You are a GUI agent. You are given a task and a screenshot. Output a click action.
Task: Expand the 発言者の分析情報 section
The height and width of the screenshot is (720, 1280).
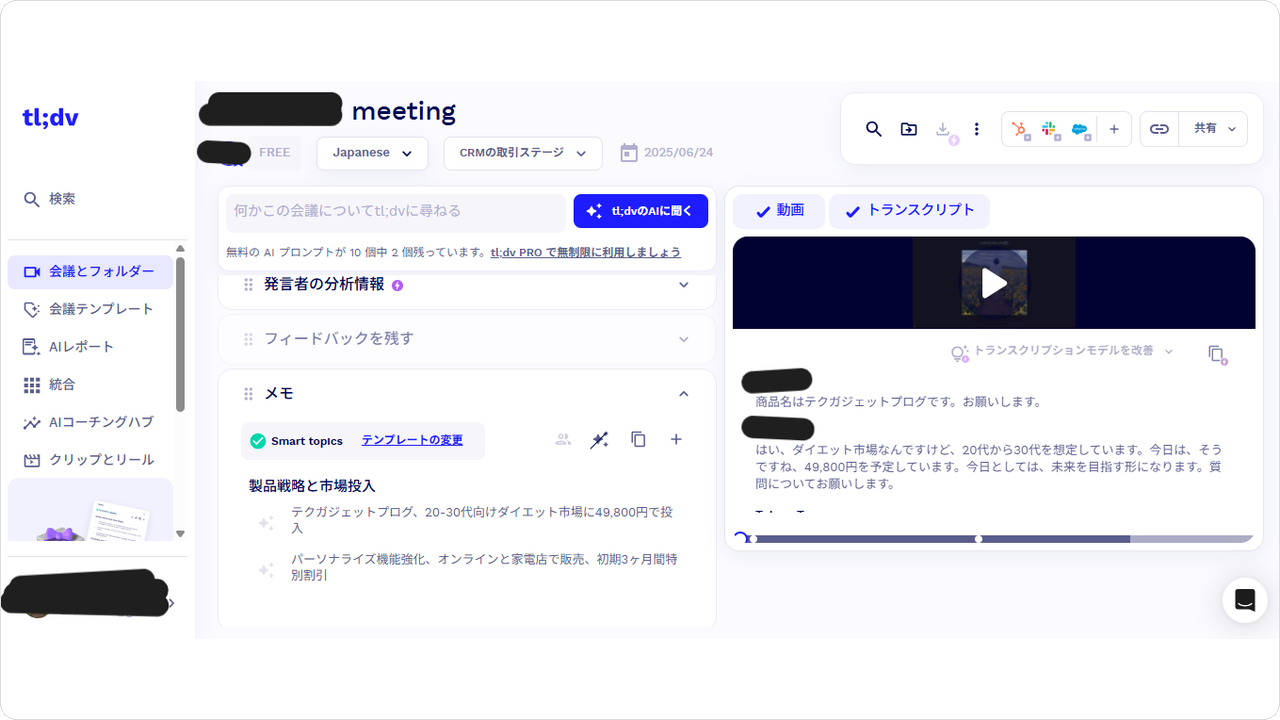pos(684,285)
